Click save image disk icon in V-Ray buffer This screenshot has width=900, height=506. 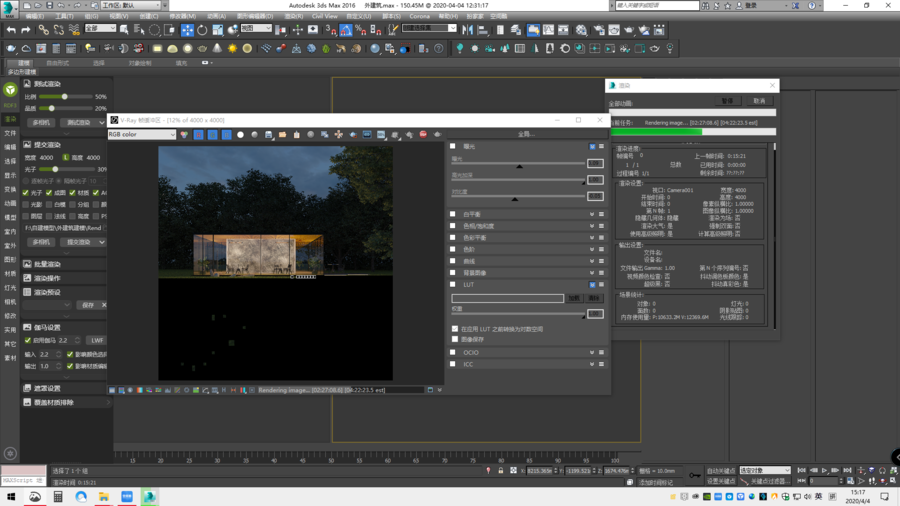269,134
